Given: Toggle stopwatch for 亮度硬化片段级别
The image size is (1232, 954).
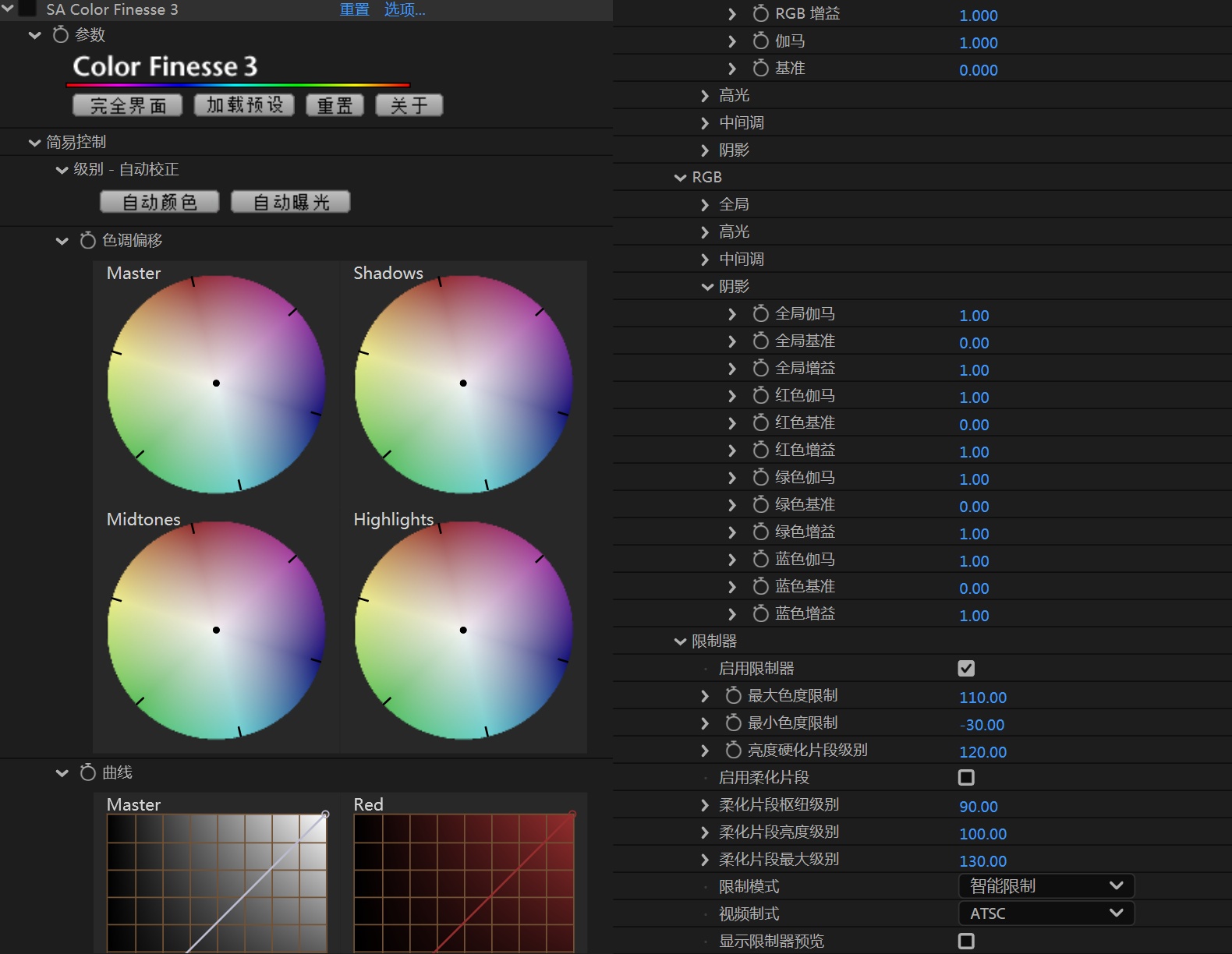Looking at the screenshot, I should tap(733, 750).
